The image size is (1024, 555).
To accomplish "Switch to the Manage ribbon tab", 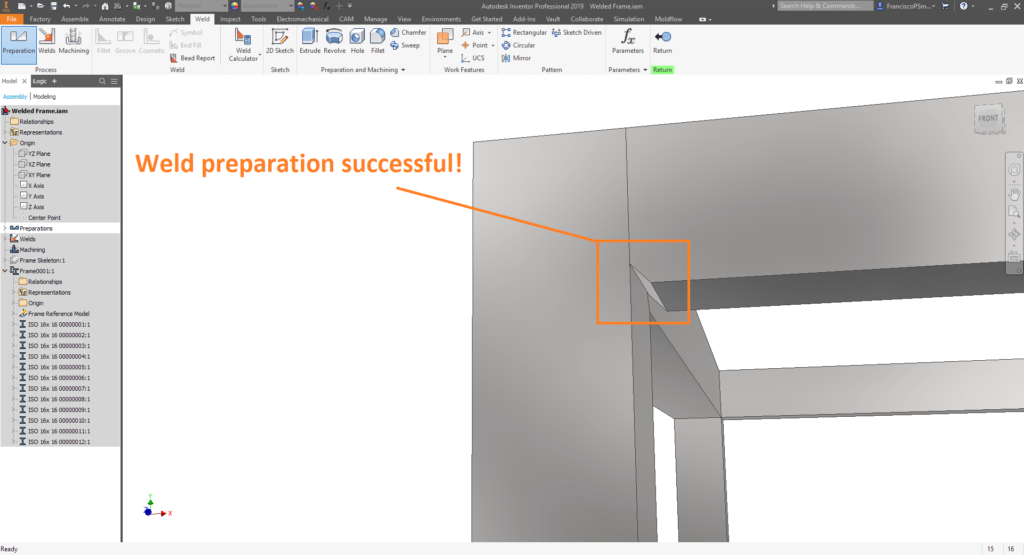I will tap(376, 19).
